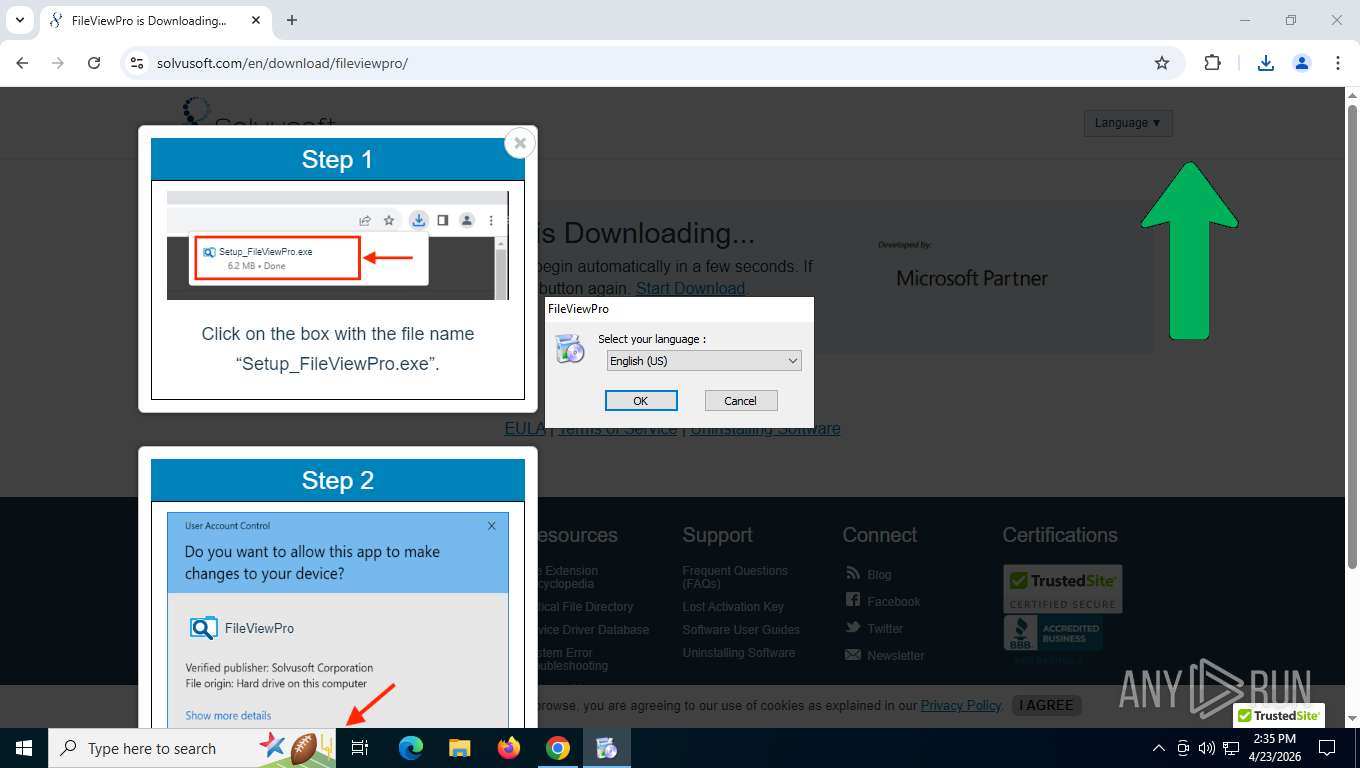Open the Twitter link in the footer
This screenshot has width=1360, height=768.
885,629
